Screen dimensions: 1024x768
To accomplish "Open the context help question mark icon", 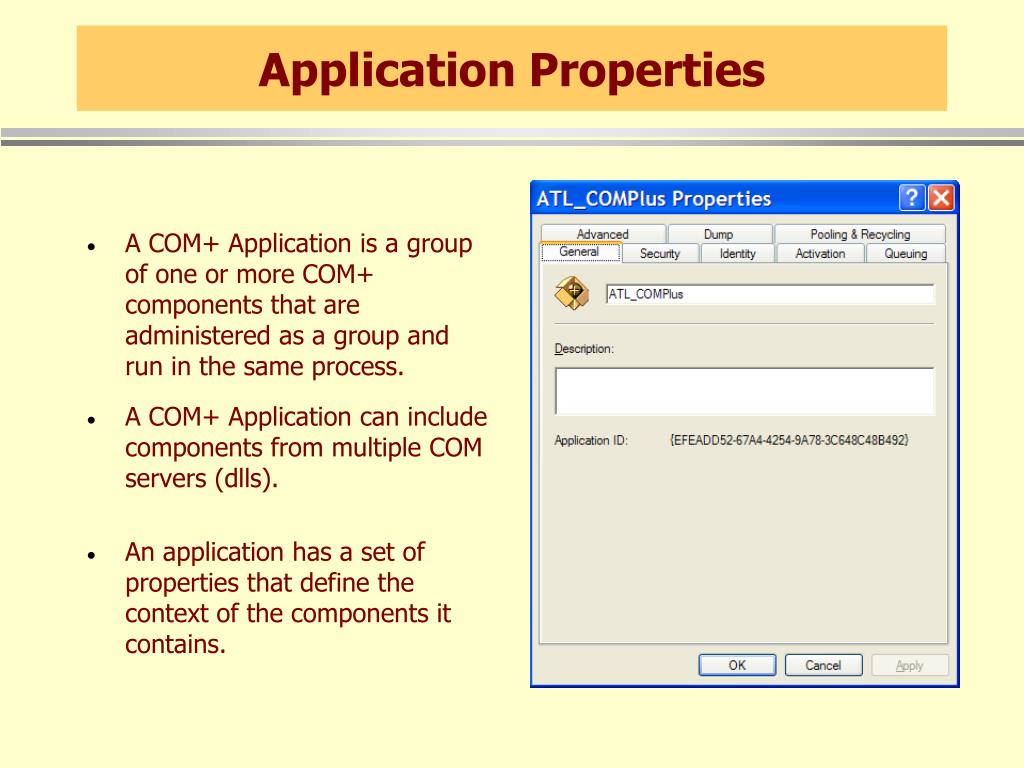I will click(912, 198).
